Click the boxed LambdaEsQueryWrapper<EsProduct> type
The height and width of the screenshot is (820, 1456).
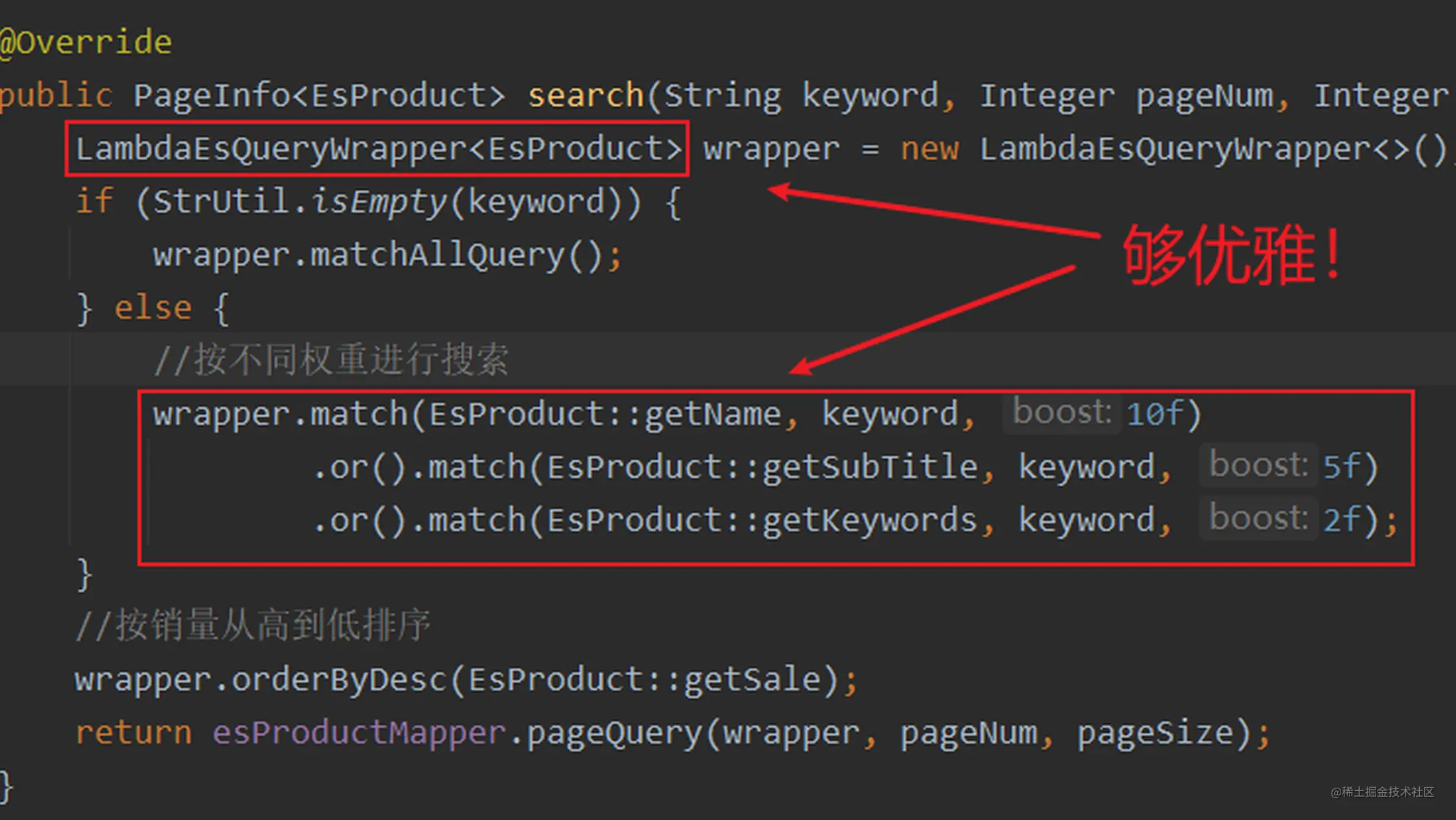pos(378,149)
